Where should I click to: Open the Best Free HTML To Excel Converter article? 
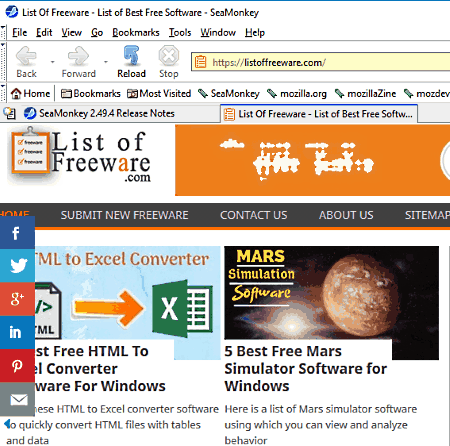coord(100,369)
